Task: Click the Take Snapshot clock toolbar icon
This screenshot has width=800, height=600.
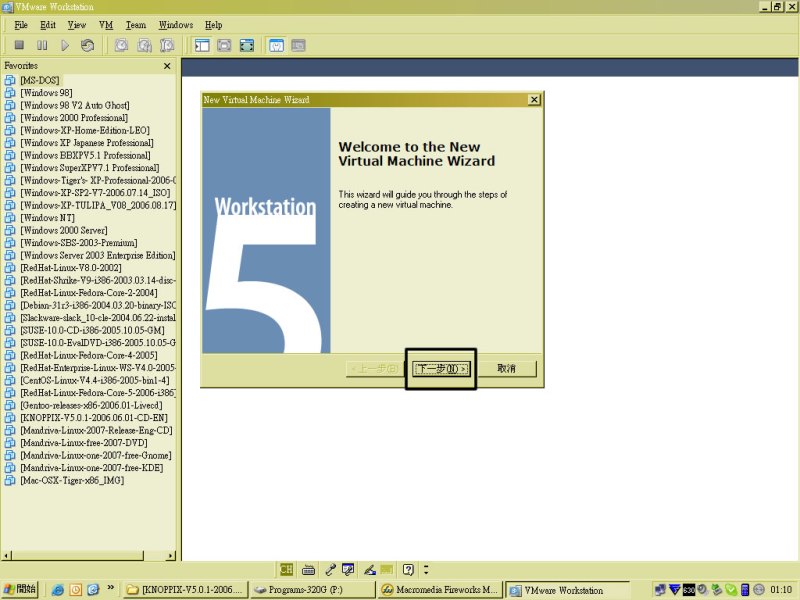Action: [121, 45]
